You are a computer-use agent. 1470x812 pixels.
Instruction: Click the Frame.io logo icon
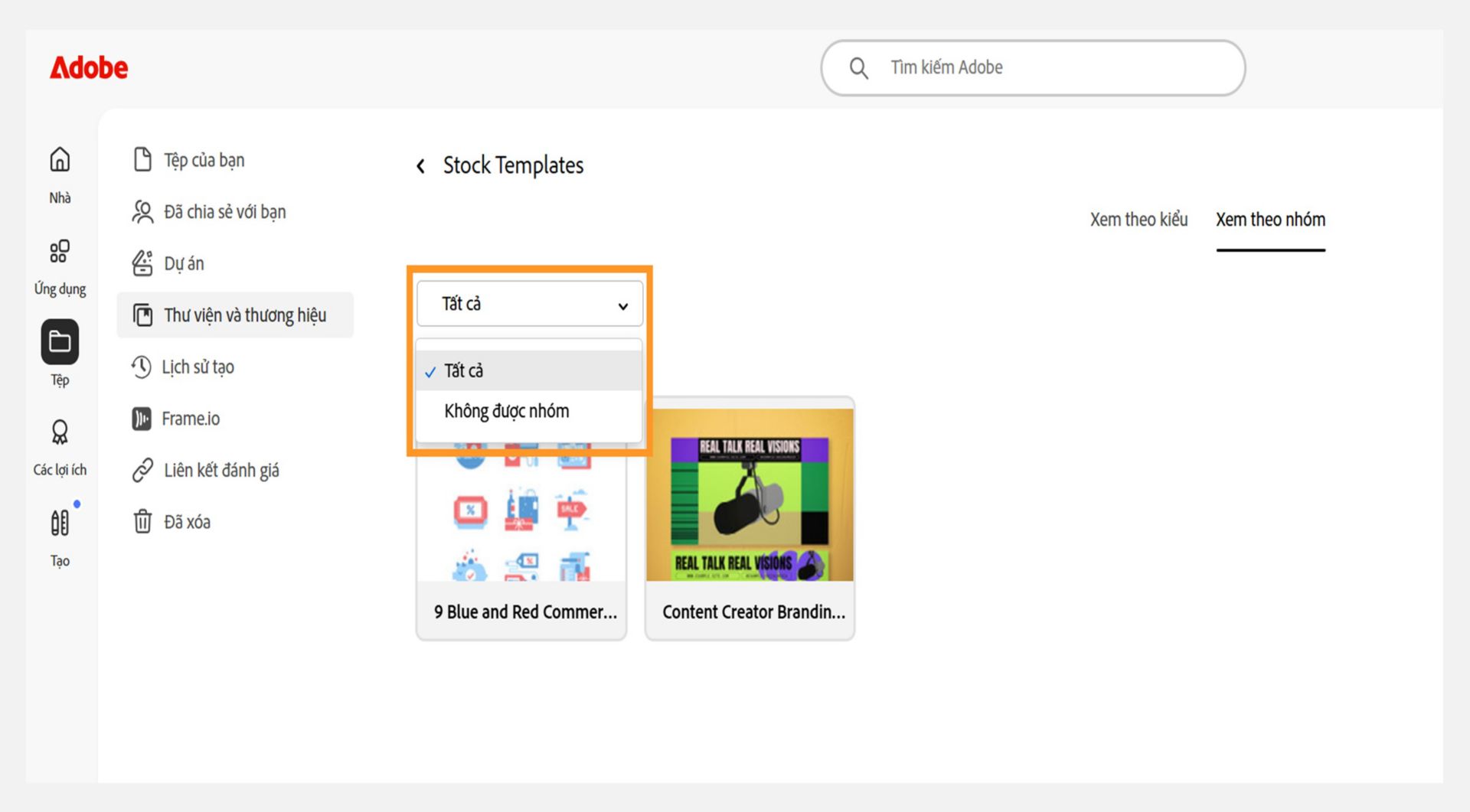point(142,419)
